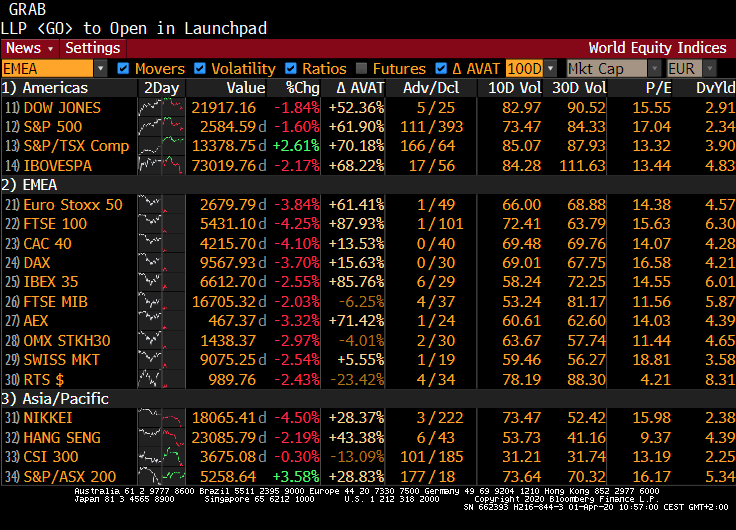Select the Americas section header
Image resolution: width=736 pixels, height=530 pixels.
45,88
